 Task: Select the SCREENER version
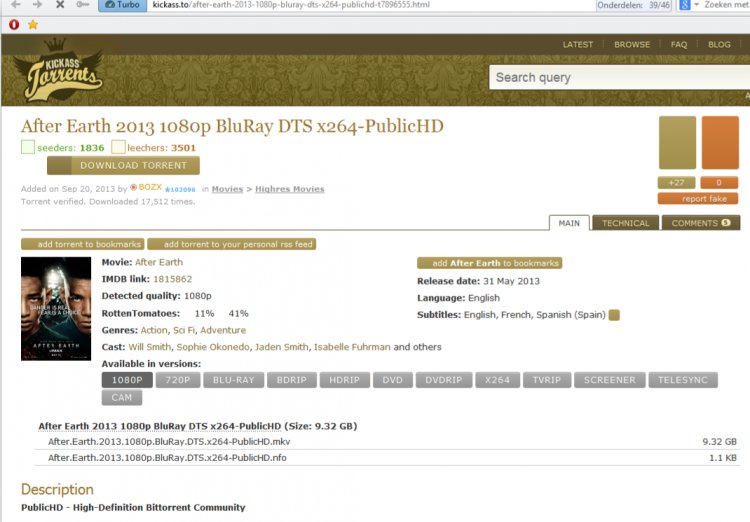pos(610,380)
